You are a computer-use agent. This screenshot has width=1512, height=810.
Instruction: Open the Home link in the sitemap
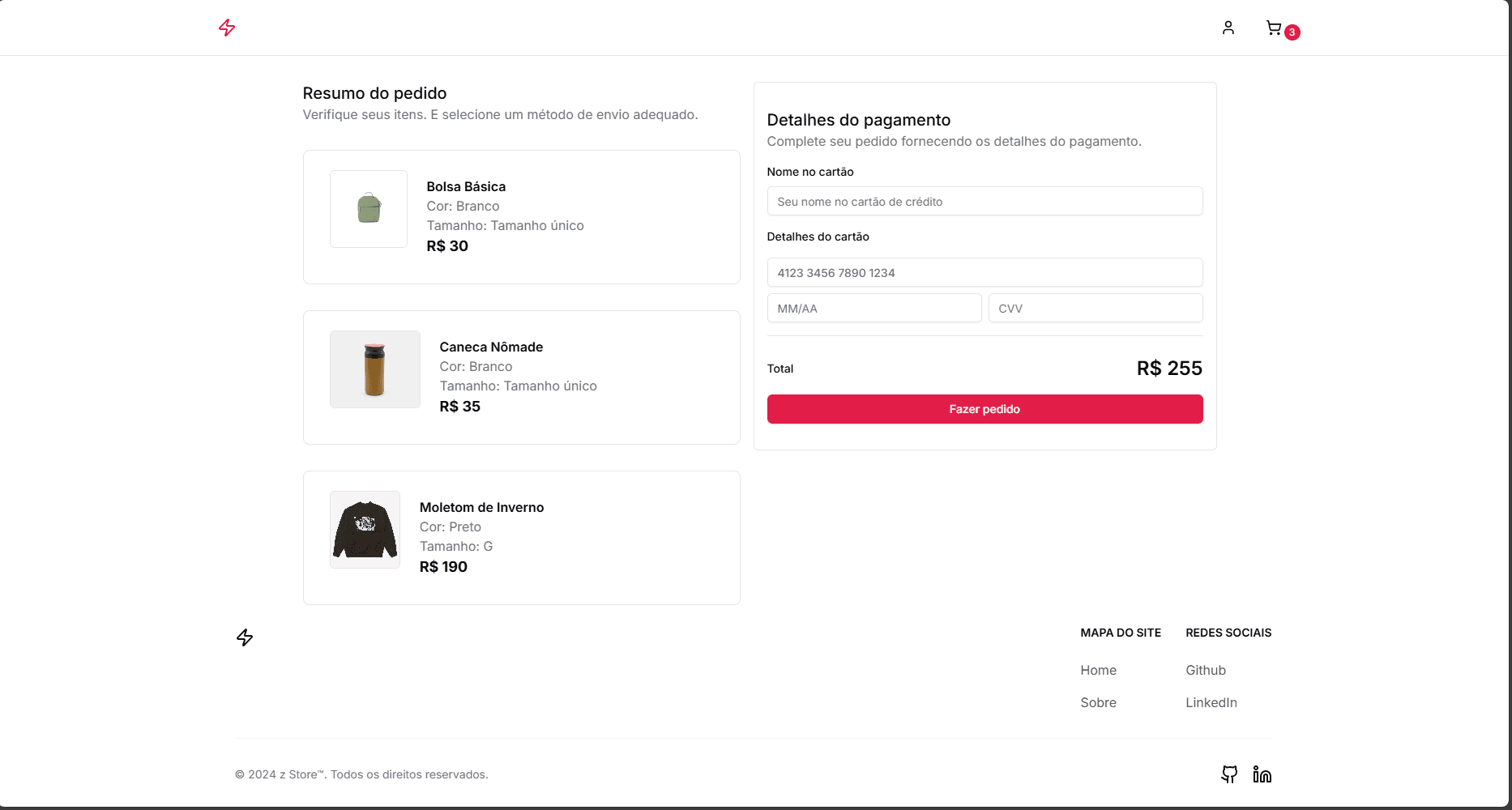click(1098, 670)
